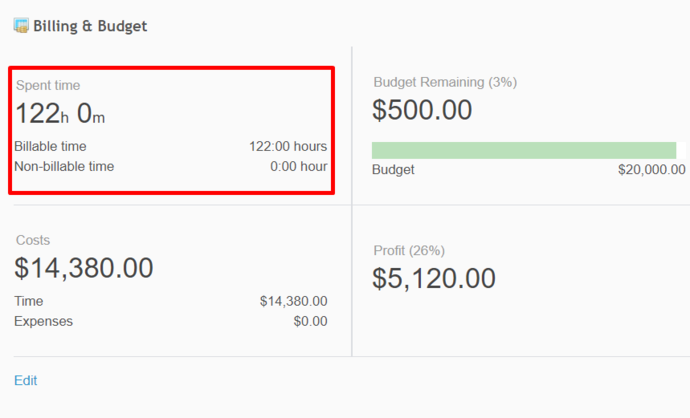Click the 122h 0m spent time value
Viewport: 690px width, 418px height.
tap(60, 114)
